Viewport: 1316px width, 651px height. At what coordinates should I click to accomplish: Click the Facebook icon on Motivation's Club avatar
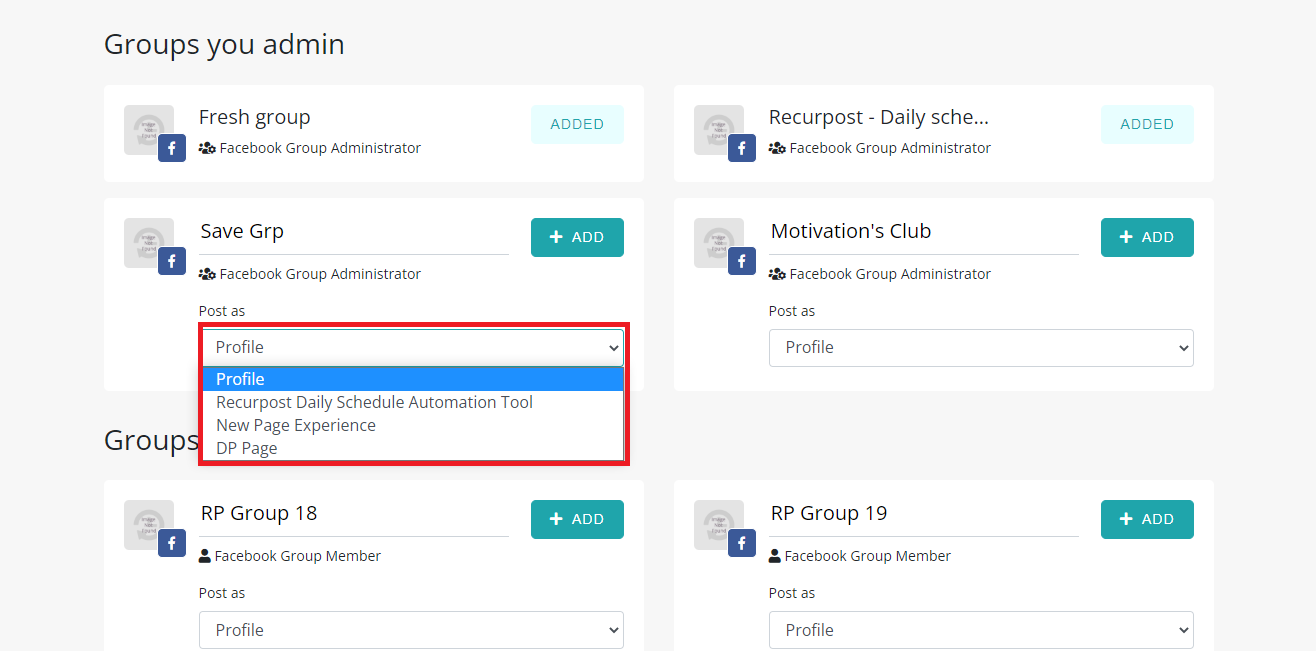(x=741, y=260)
